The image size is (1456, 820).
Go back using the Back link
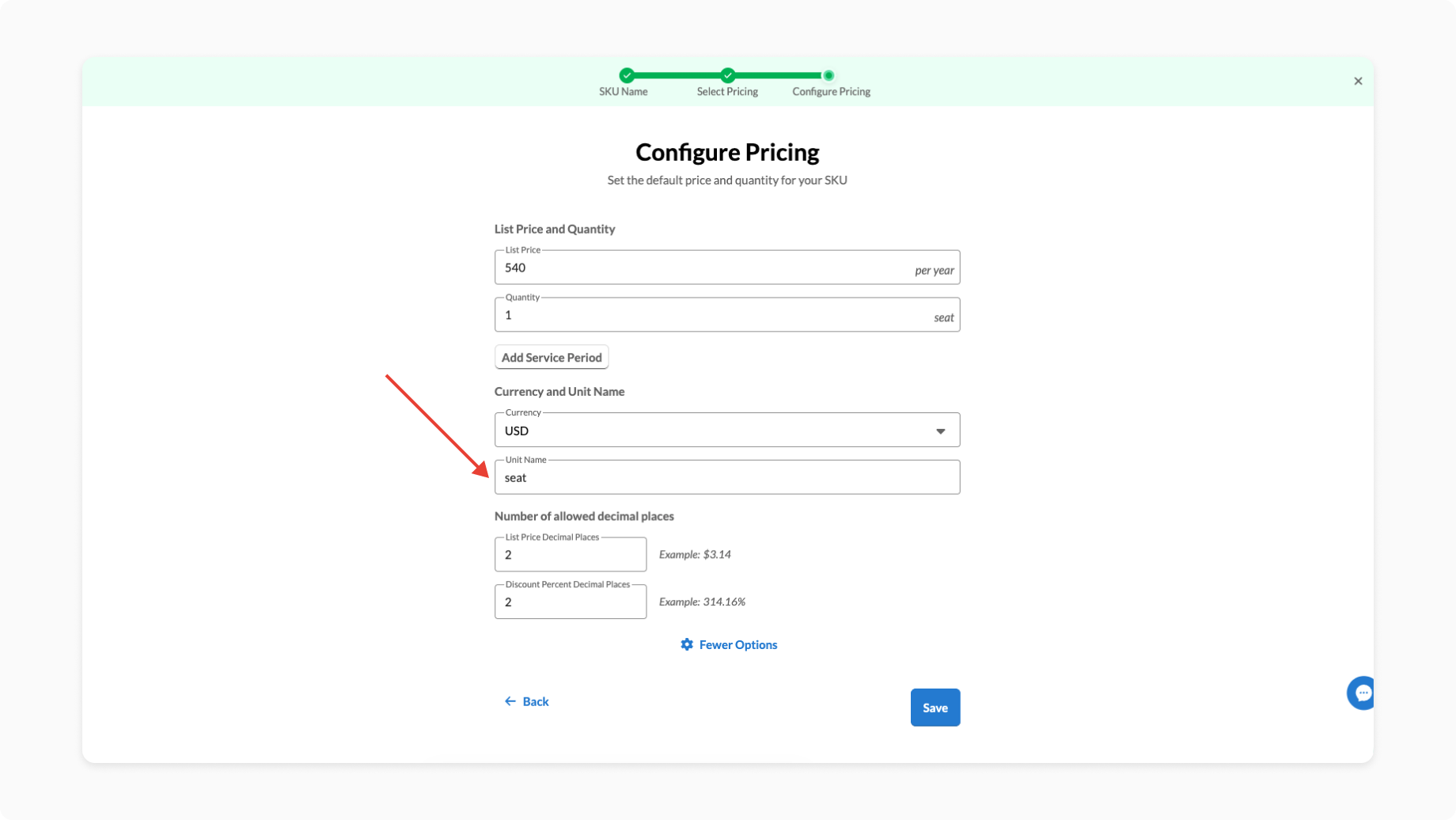[x=535, y=701]
